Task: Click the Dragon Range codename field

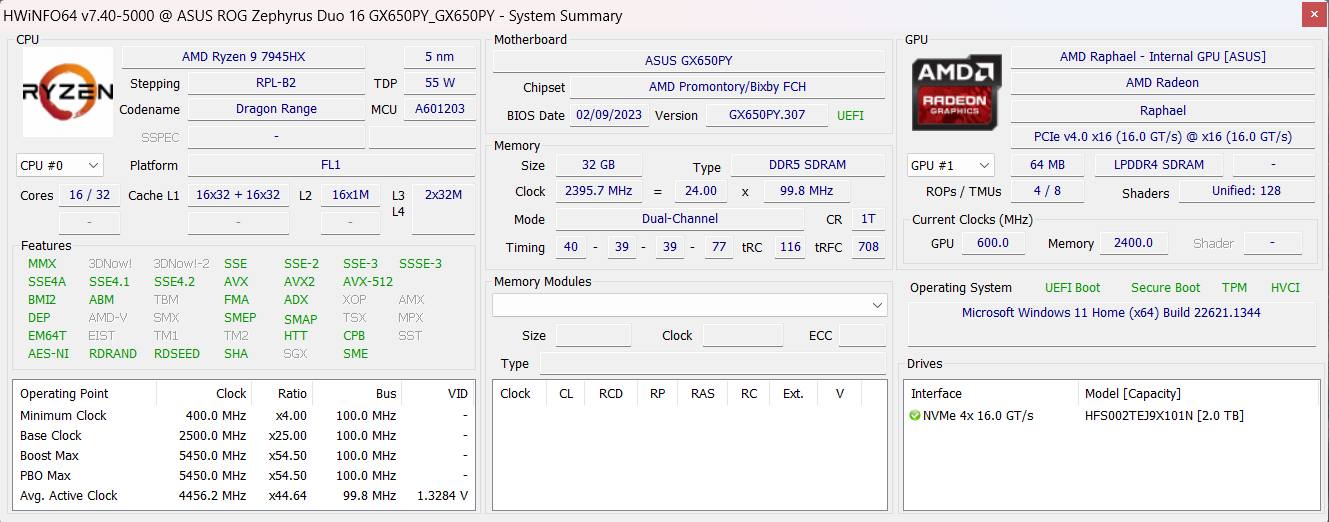Action: [x=276, y=109]
